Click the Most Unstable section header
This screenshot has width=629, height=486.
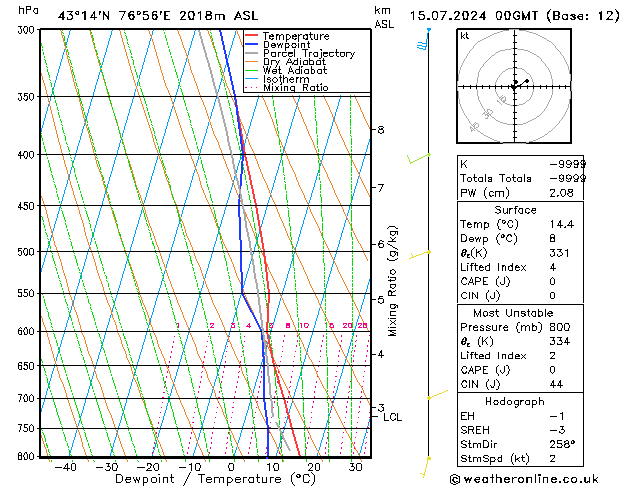[x=513, y=313]
